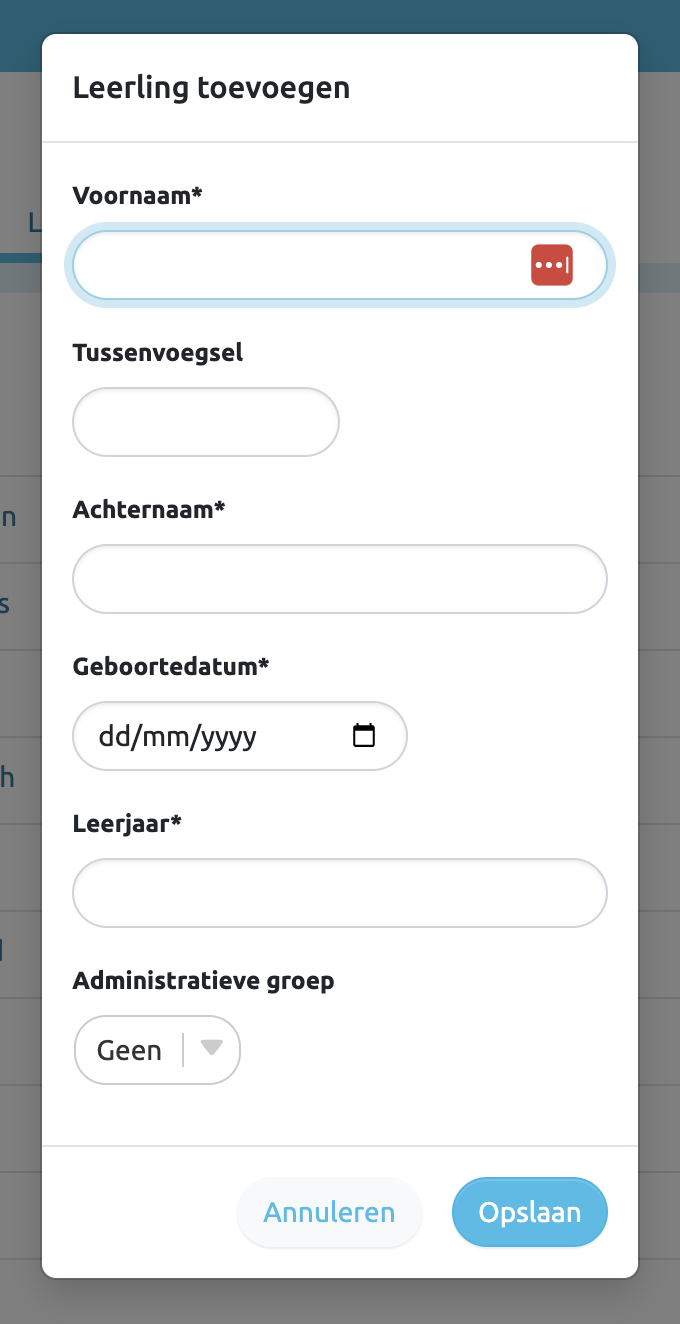Screen dimensions: 680x1324
Task: Click the Achternaam* field label
Action: coord(146,509)
